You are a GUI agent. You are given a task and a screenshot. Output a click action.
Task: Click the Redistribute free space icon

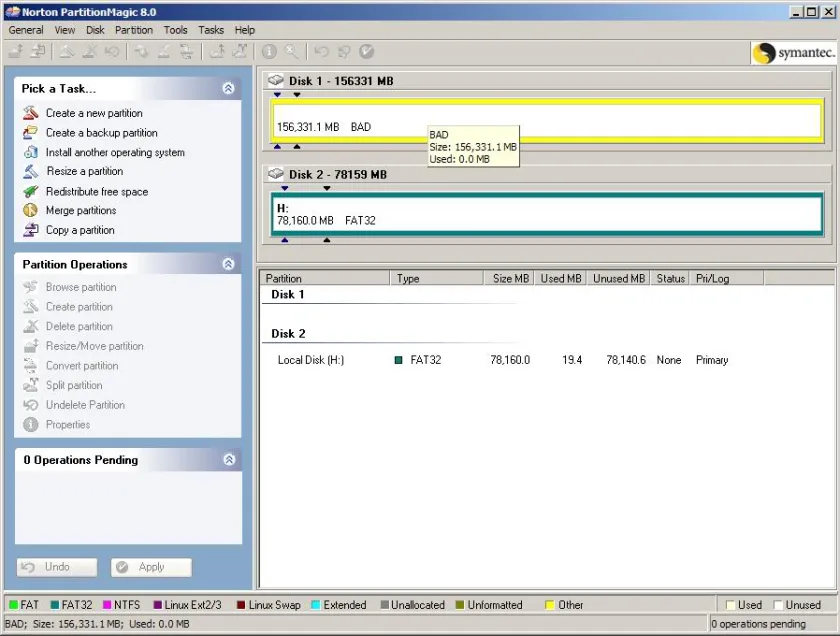click(x=31, y=191)
